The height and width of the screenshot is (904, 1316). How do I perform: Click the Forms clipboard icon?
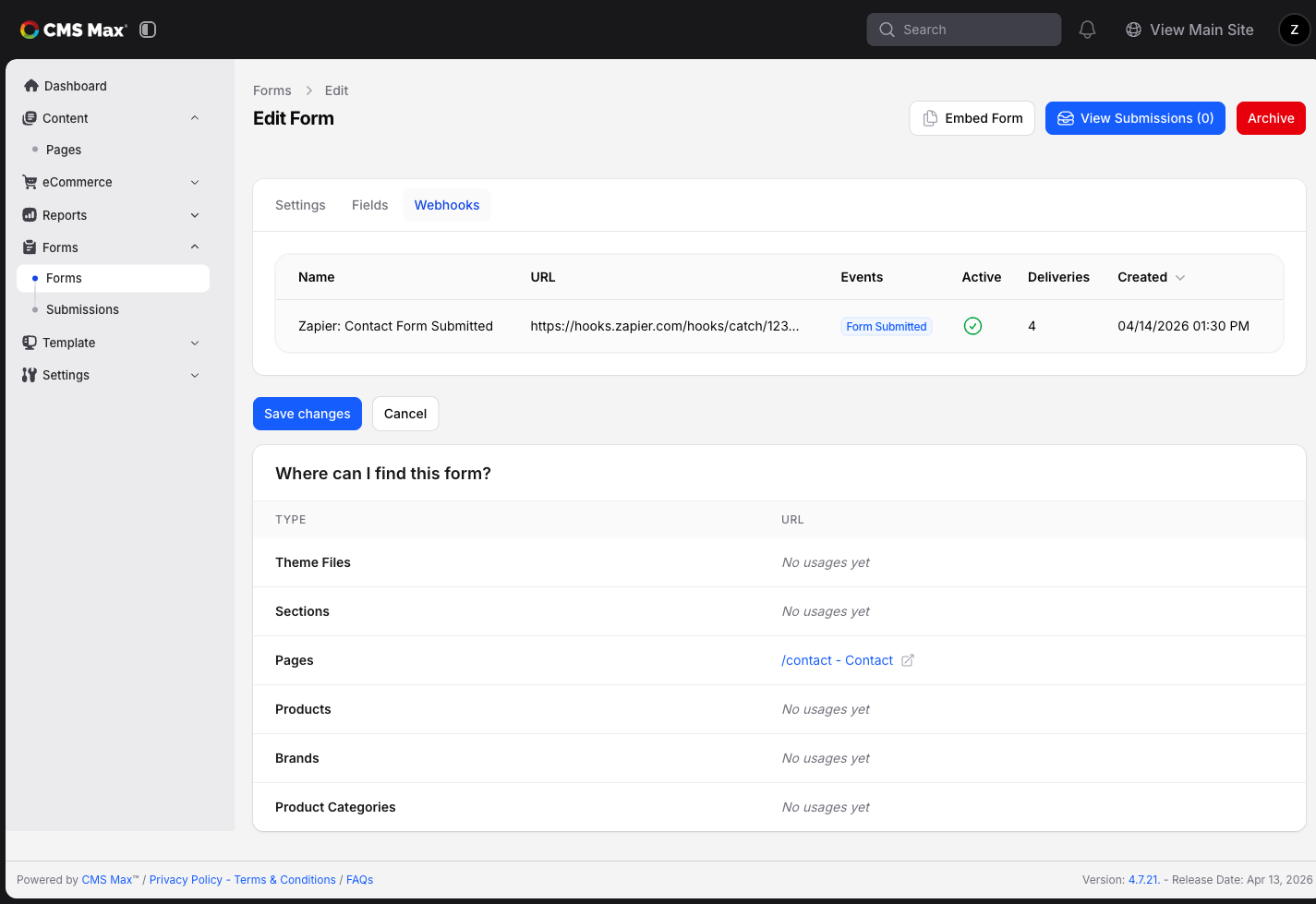pos(30,247)
